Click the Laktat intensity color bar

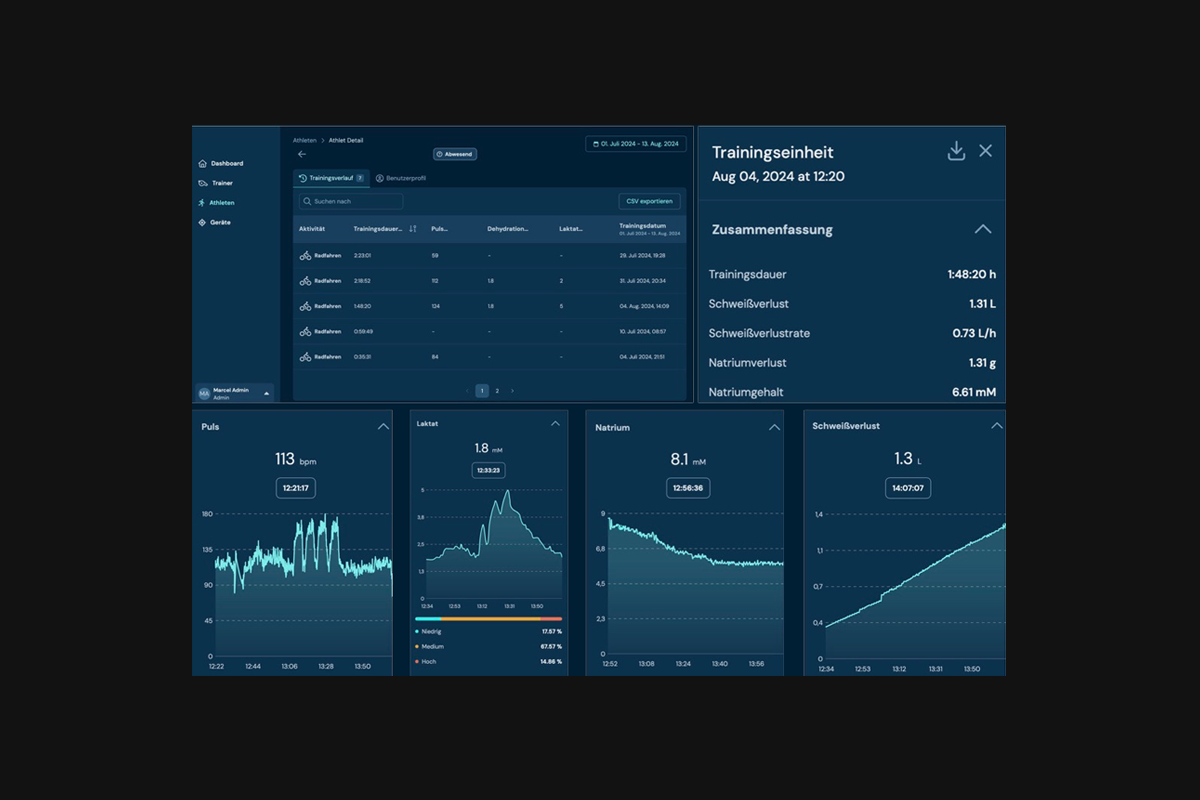[x=488, y=619]
